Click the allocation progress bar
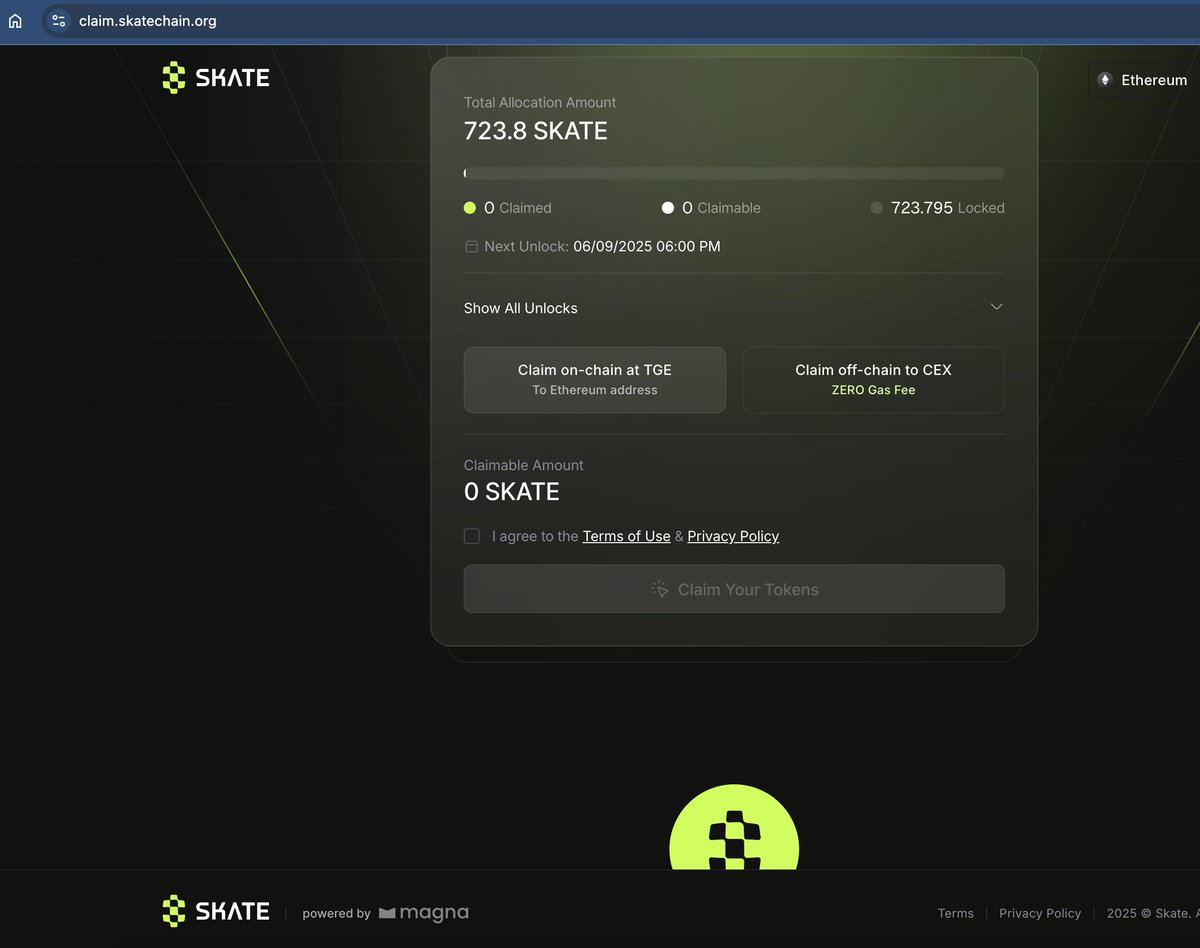Image resolution: width=1200 pixels, height=948 pixels. [x=734, y=173]
